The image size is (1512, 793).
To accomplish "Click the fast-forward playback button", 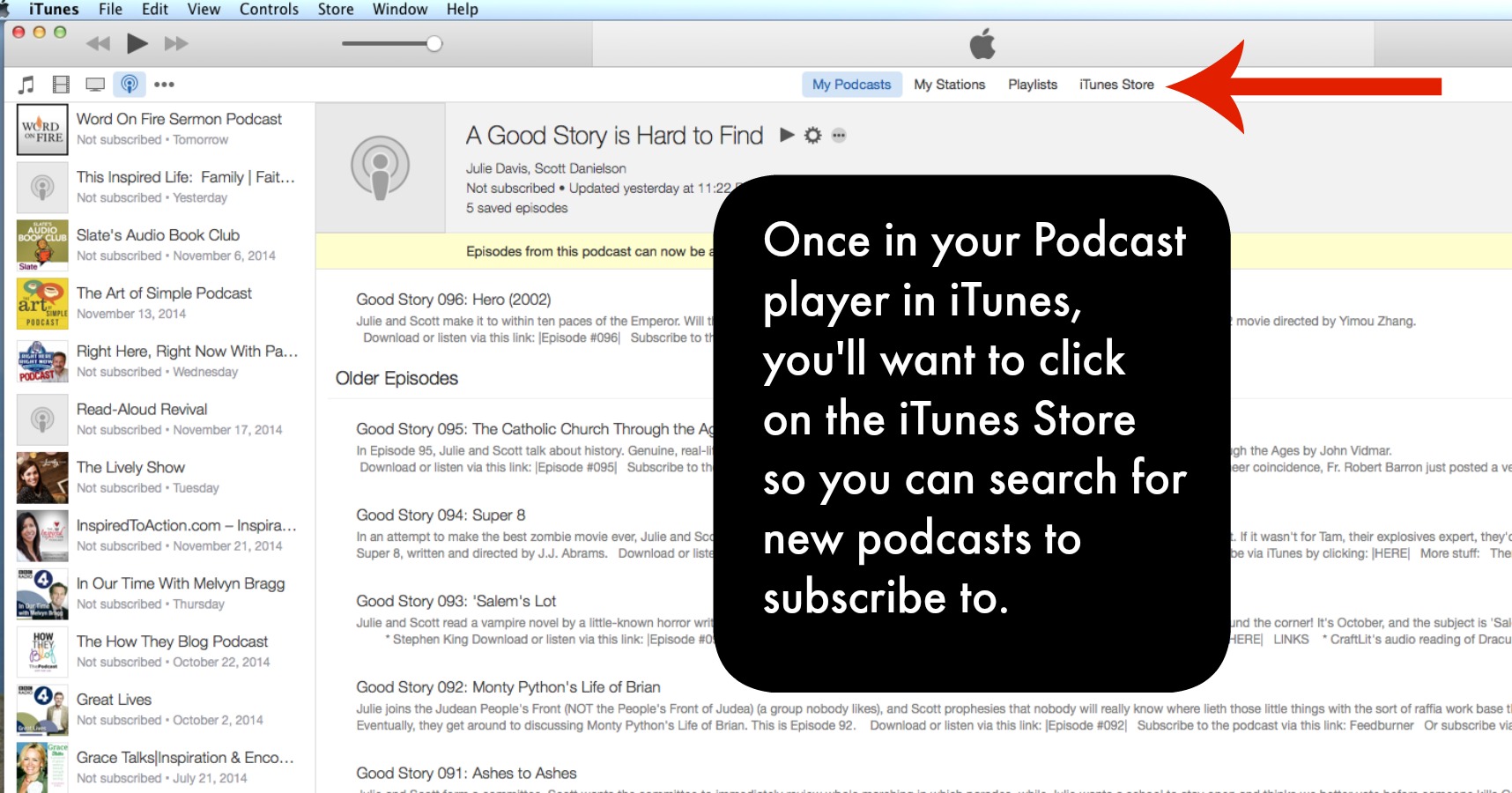I will [x=176, y=43].
